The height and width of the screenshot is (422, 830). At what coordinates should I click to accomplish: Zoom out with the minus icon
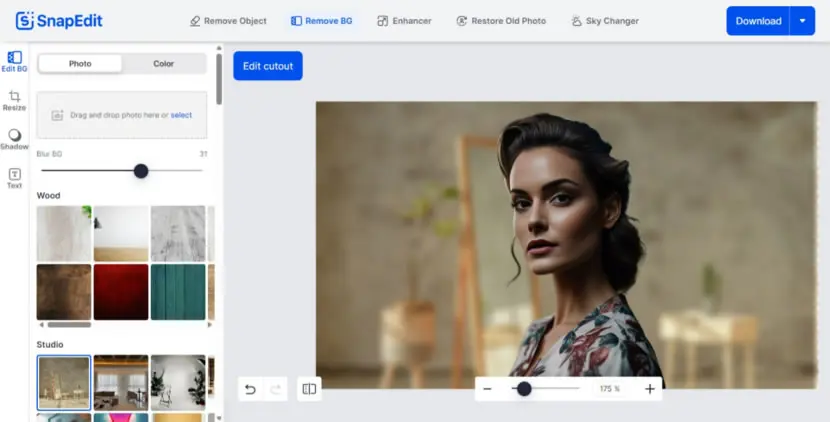coord(488,389)
